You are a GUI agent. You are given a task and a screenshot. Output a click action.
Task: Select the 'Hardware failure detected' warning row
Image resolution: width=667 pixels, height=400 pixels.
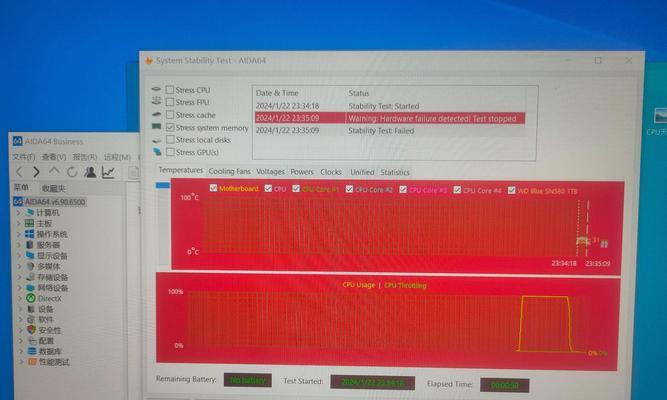coord(390,118)
